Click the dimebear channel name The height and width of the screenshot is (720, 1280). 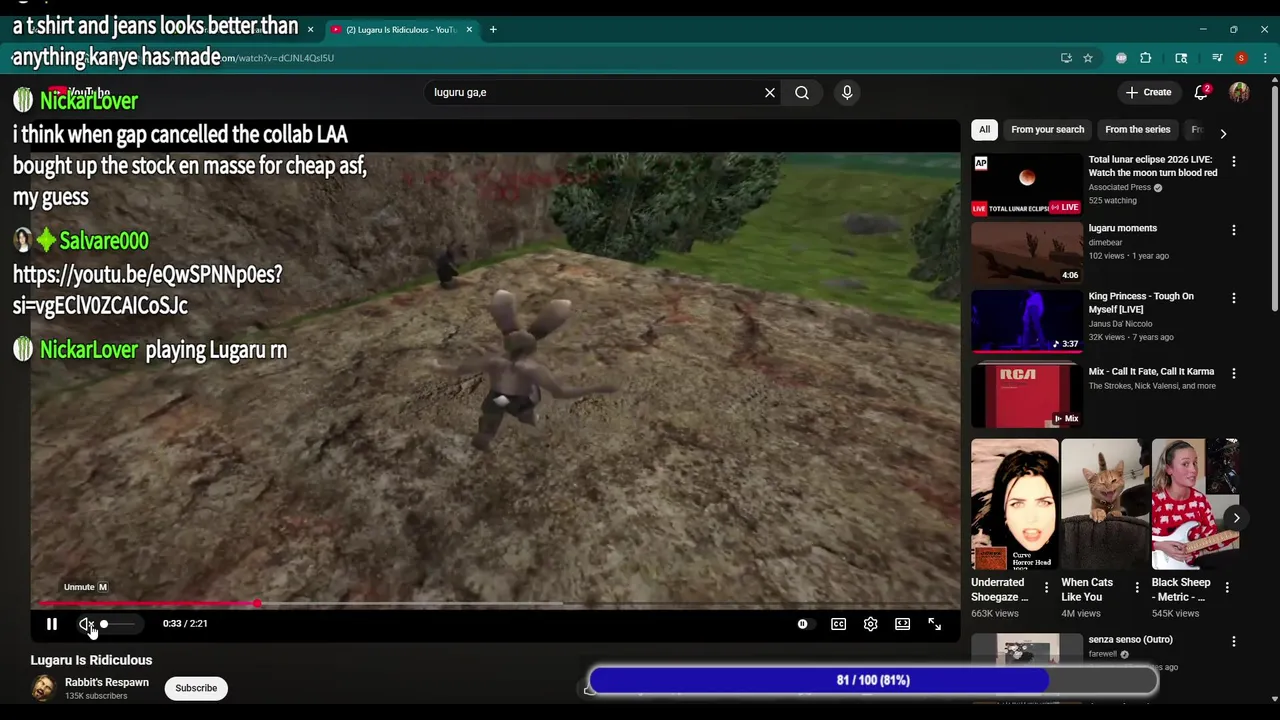pyautogui.click(x=1105, y=242)
